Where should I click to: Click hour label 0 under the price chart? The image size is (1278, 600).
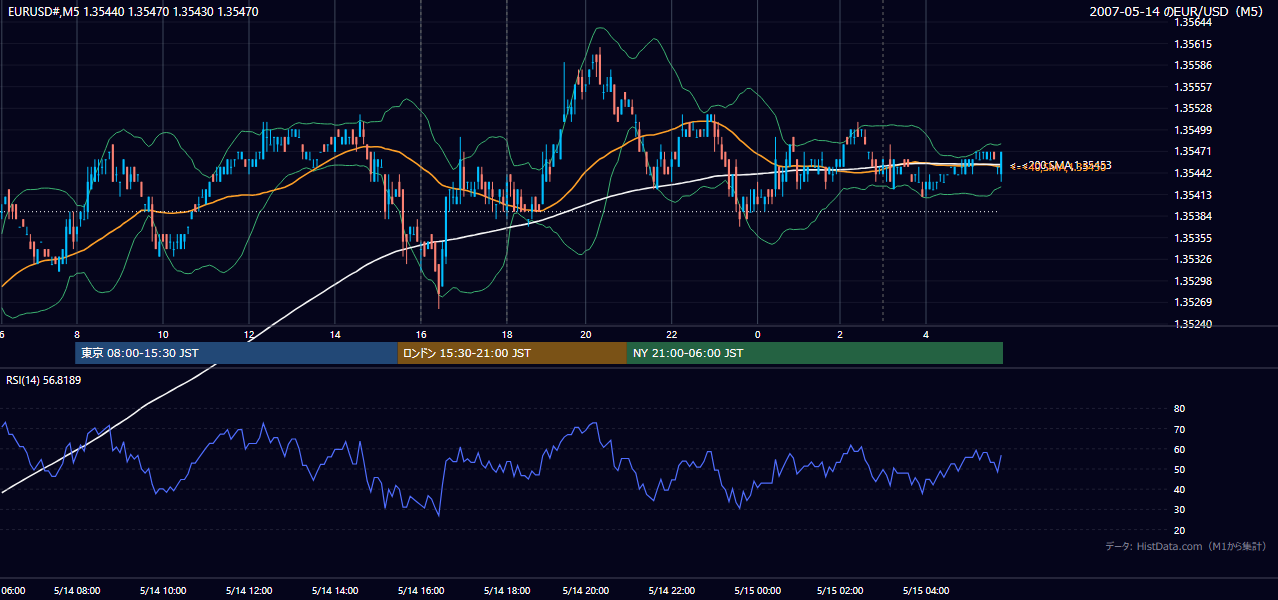[x=757, y=334]
